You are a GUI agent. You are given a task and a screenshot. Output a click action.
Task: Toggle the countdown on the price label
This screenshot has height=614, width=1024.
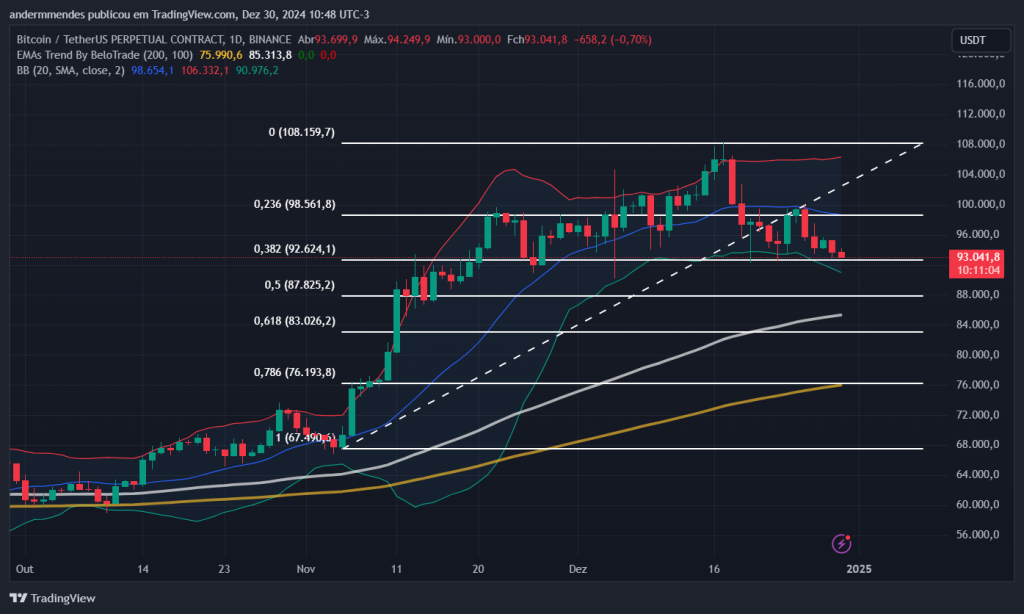(978, 268)
